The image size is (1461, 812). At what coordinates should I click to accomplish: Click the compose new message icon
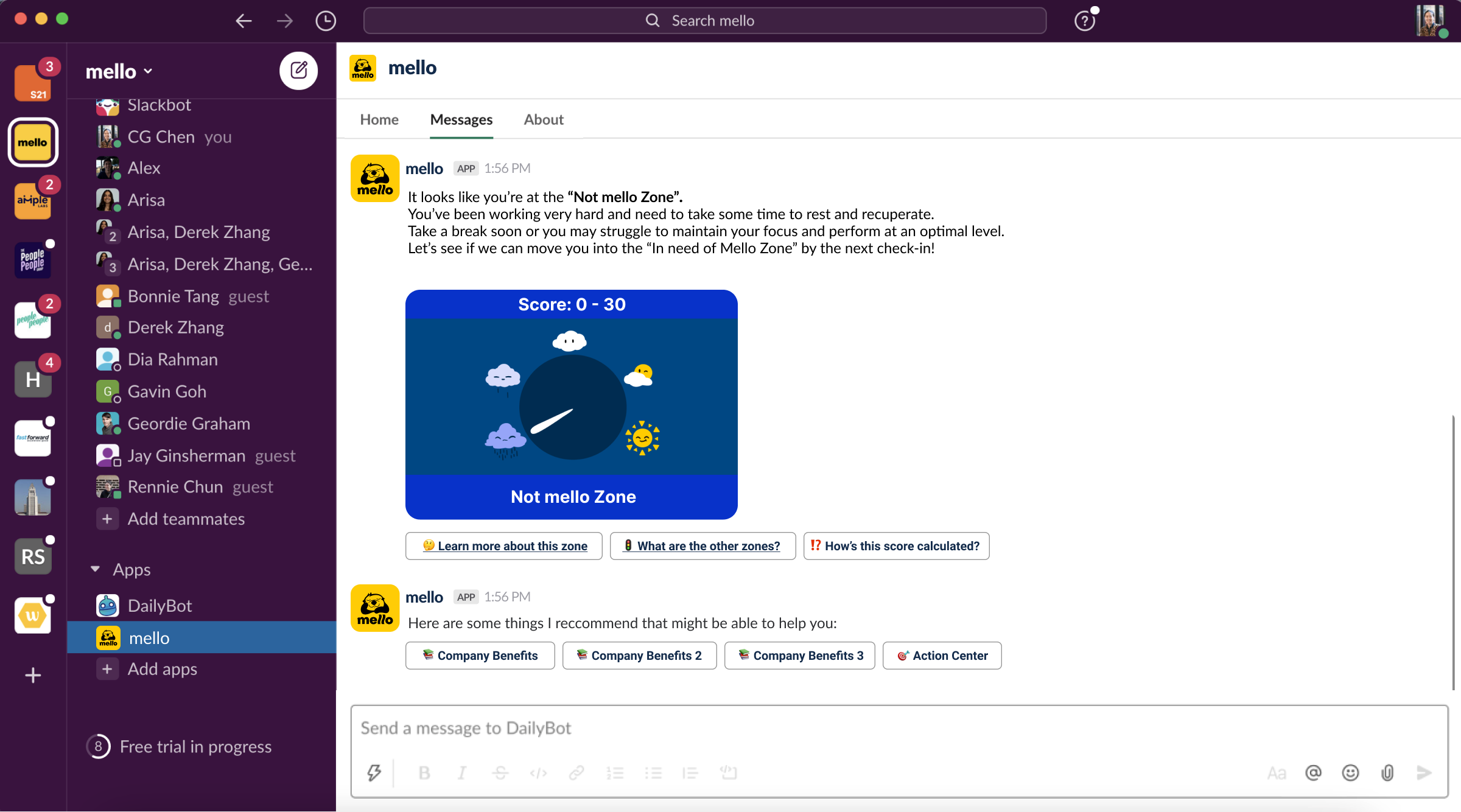(298, 71)
